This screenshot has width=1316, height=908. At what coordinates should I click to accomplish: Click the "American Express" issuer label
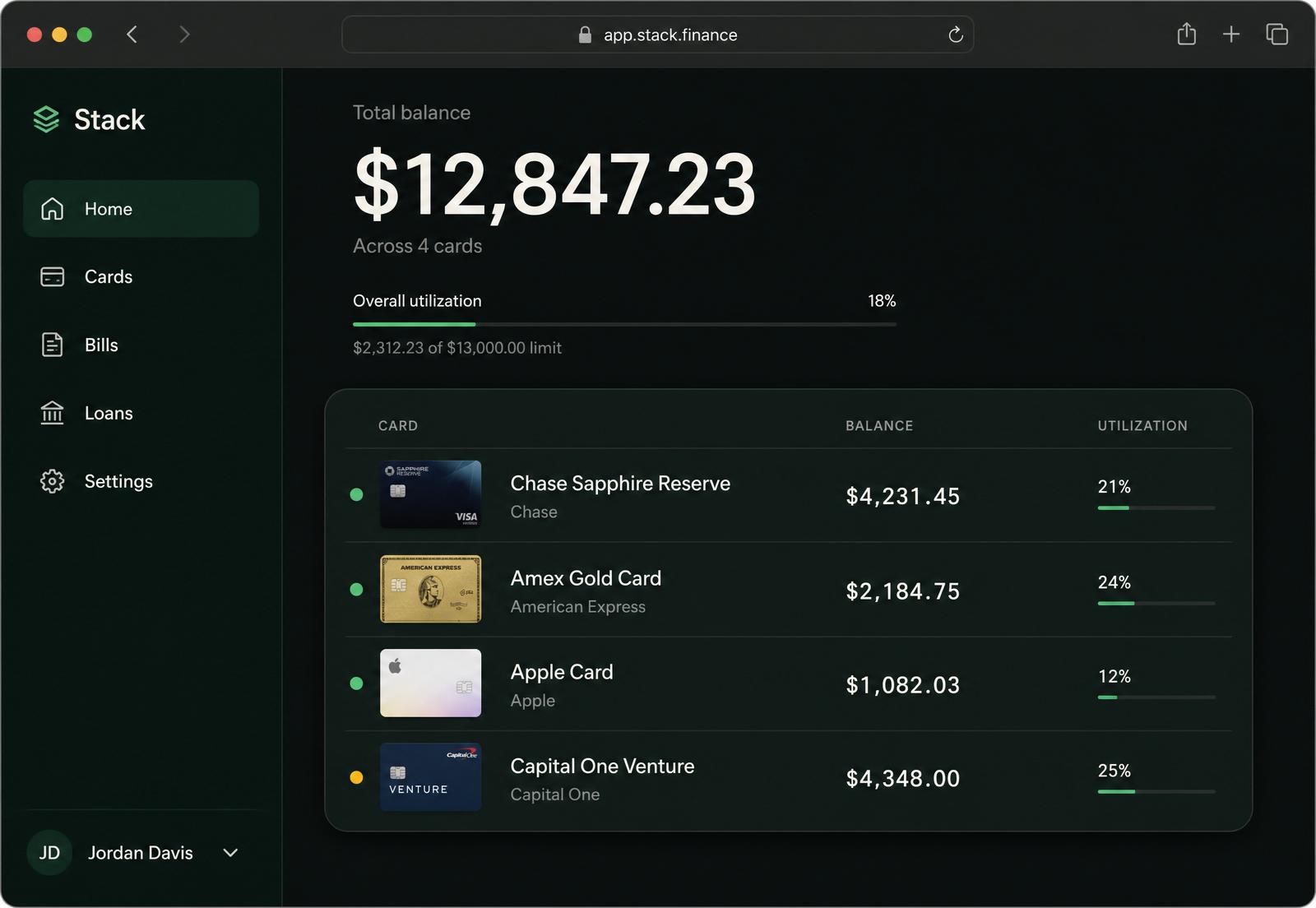point(577,607)
